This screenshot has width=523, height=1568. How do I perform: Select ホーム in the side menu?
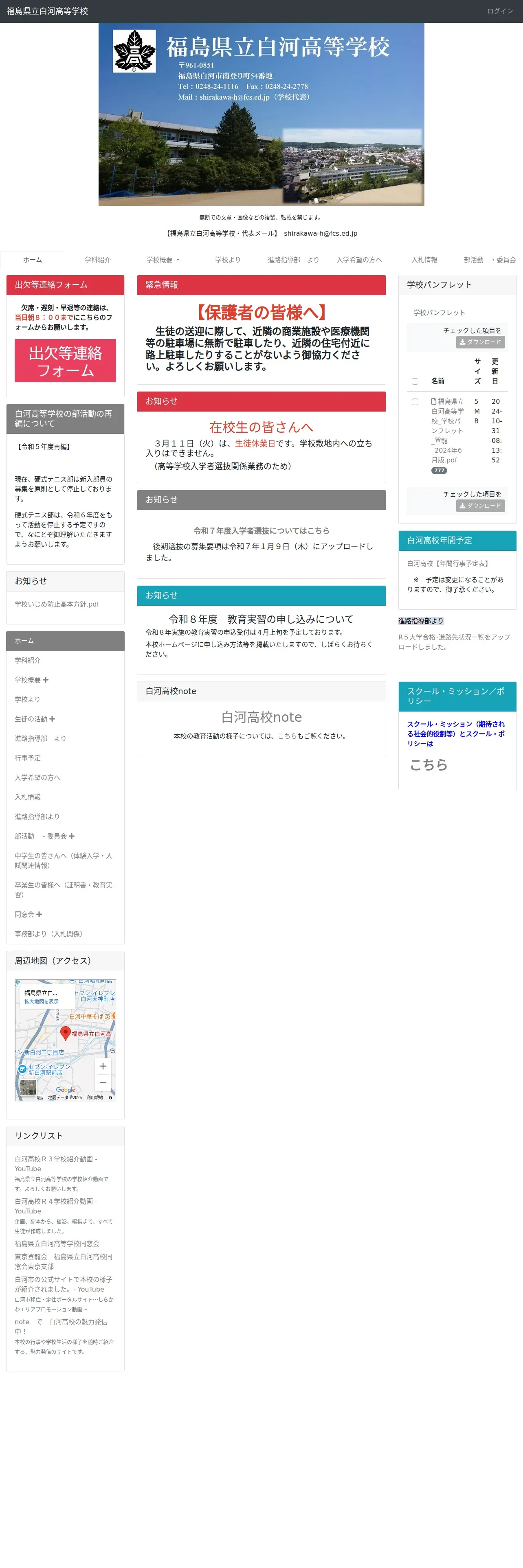point(65,641)
